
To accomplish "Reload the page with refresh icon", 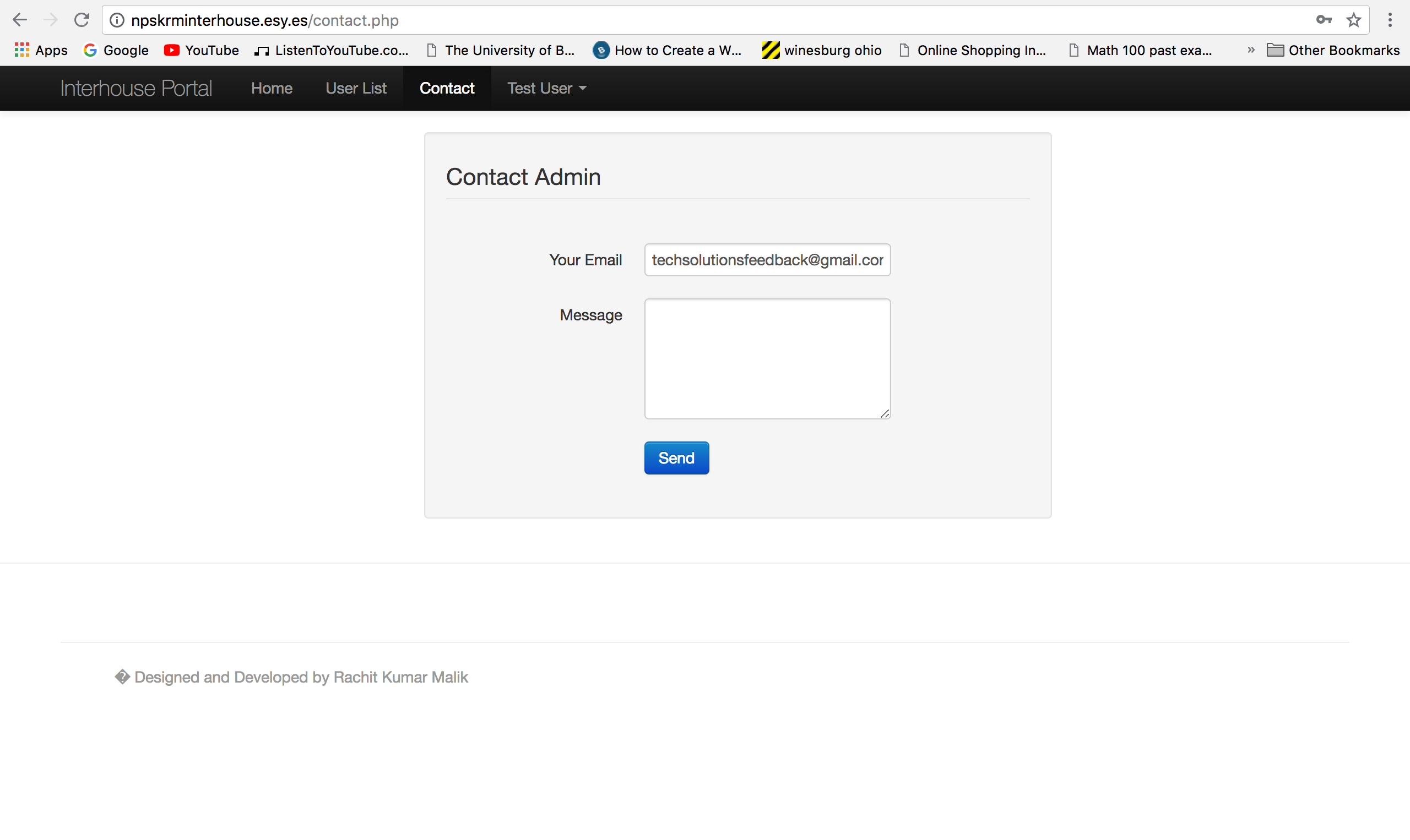I will click(82, 20).
